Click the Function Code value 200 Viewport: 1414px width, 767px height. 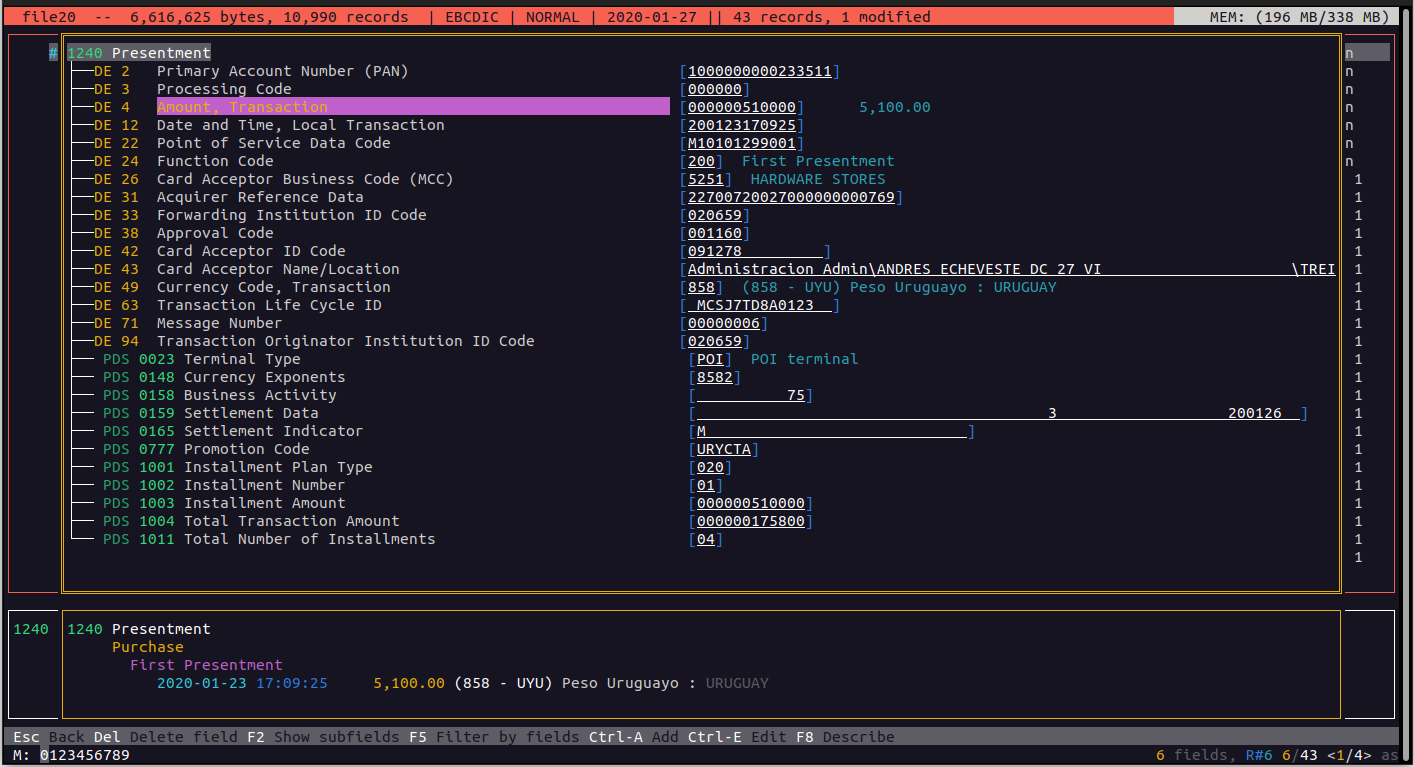pos(701,161)
